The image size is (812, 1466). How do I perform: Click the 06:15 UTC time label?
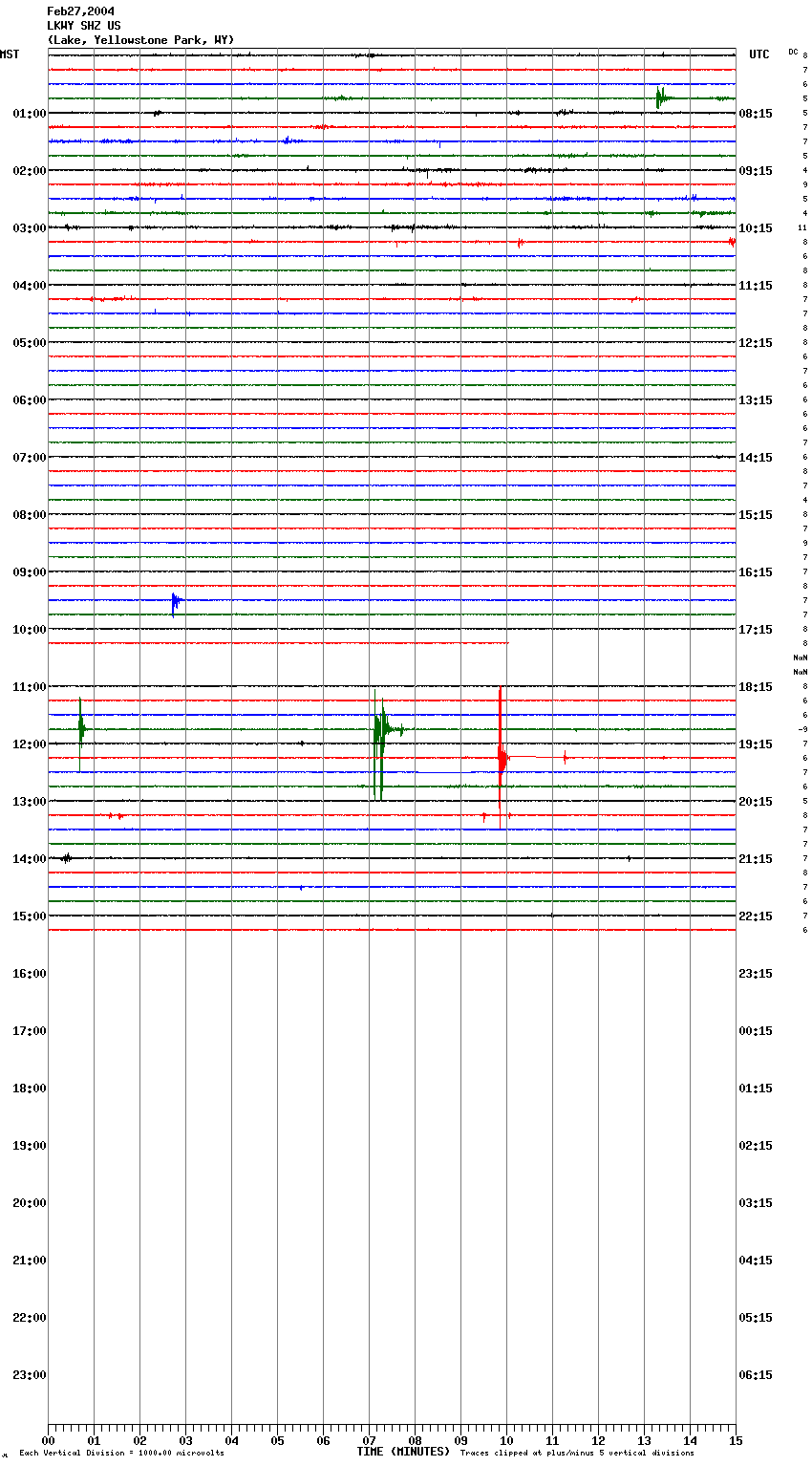click(756, 1375)
